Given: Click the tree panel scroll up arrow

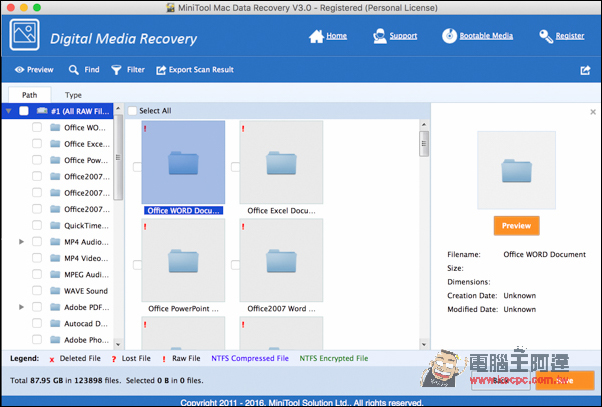Looking at the screenshot, I should point(118,108).
